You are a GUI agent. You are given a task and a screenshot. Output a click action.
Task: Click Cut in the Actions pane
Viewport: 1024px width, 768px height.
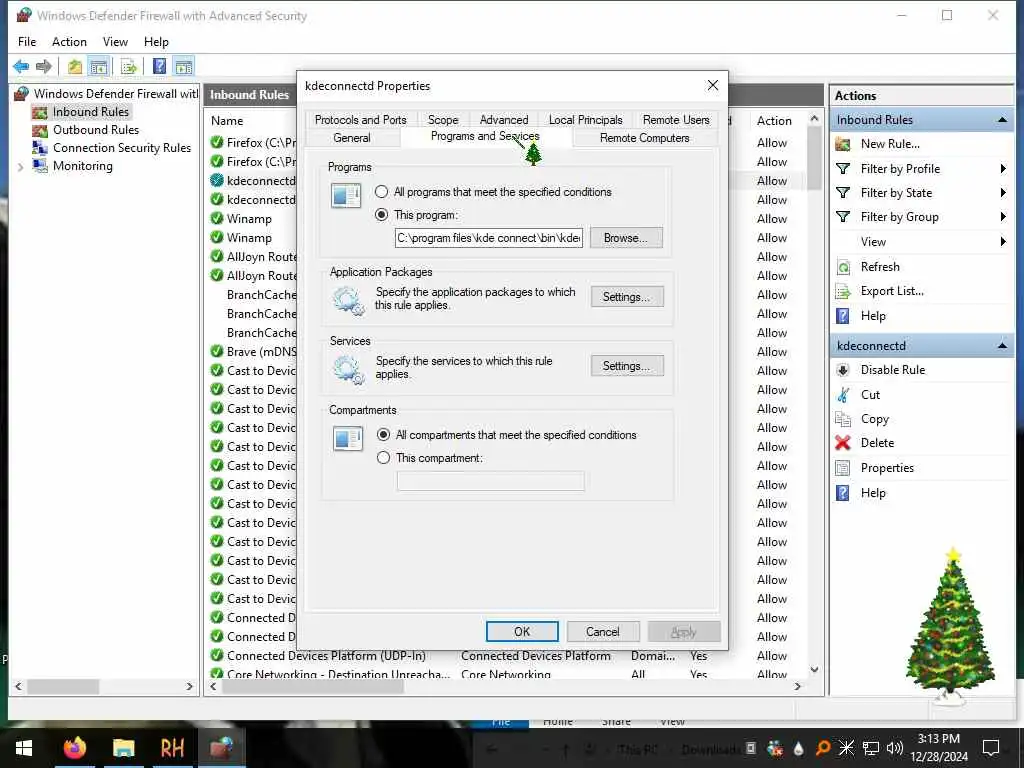(x=870, y=394)
